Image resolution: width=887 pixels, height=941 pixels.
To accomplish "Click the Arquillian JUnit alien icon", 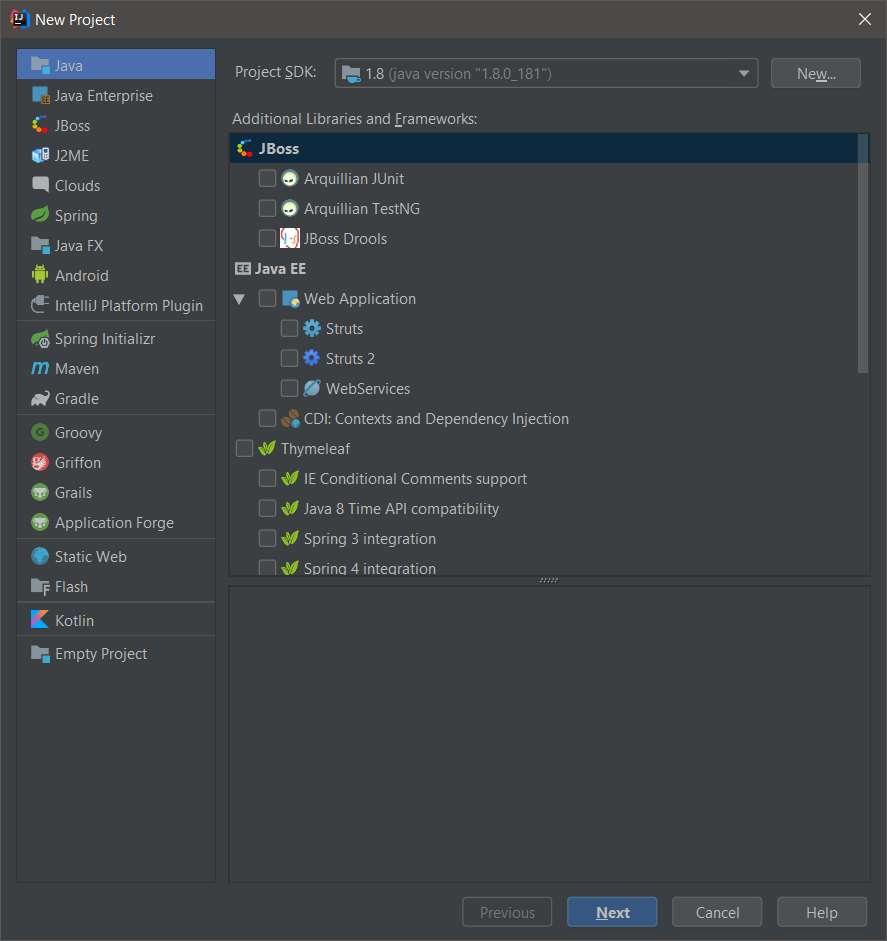I will point(290,178).
